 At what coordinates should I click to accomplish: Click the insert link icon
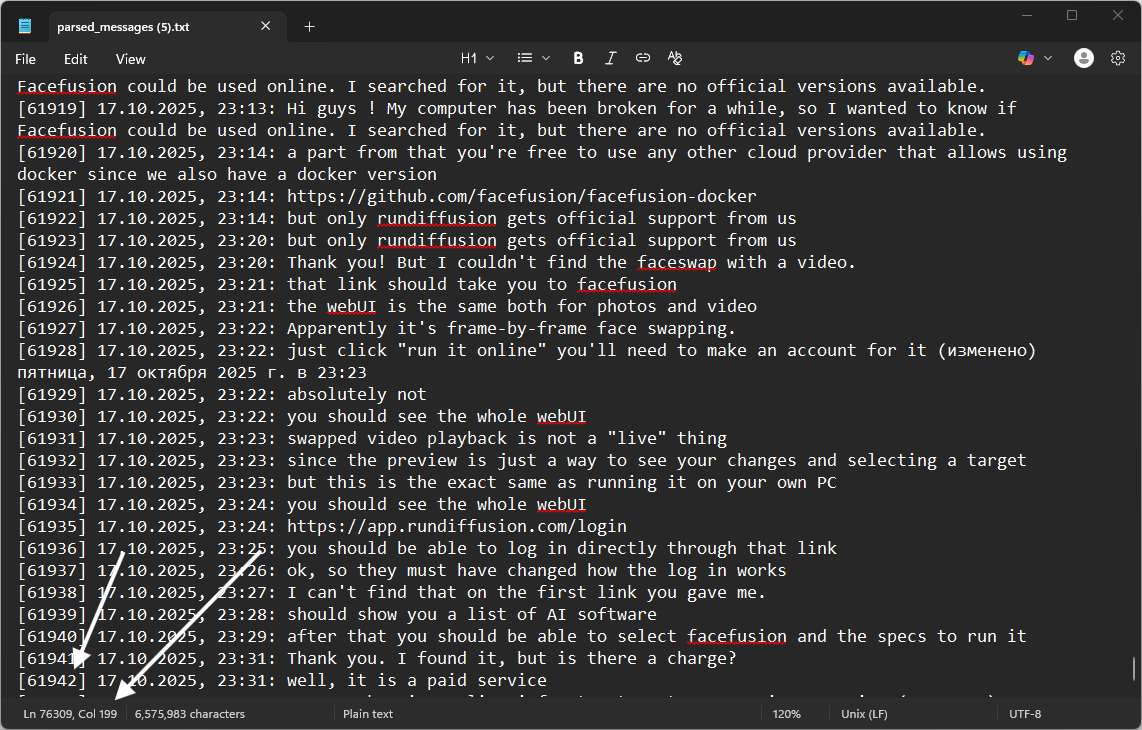click(642, 59)
